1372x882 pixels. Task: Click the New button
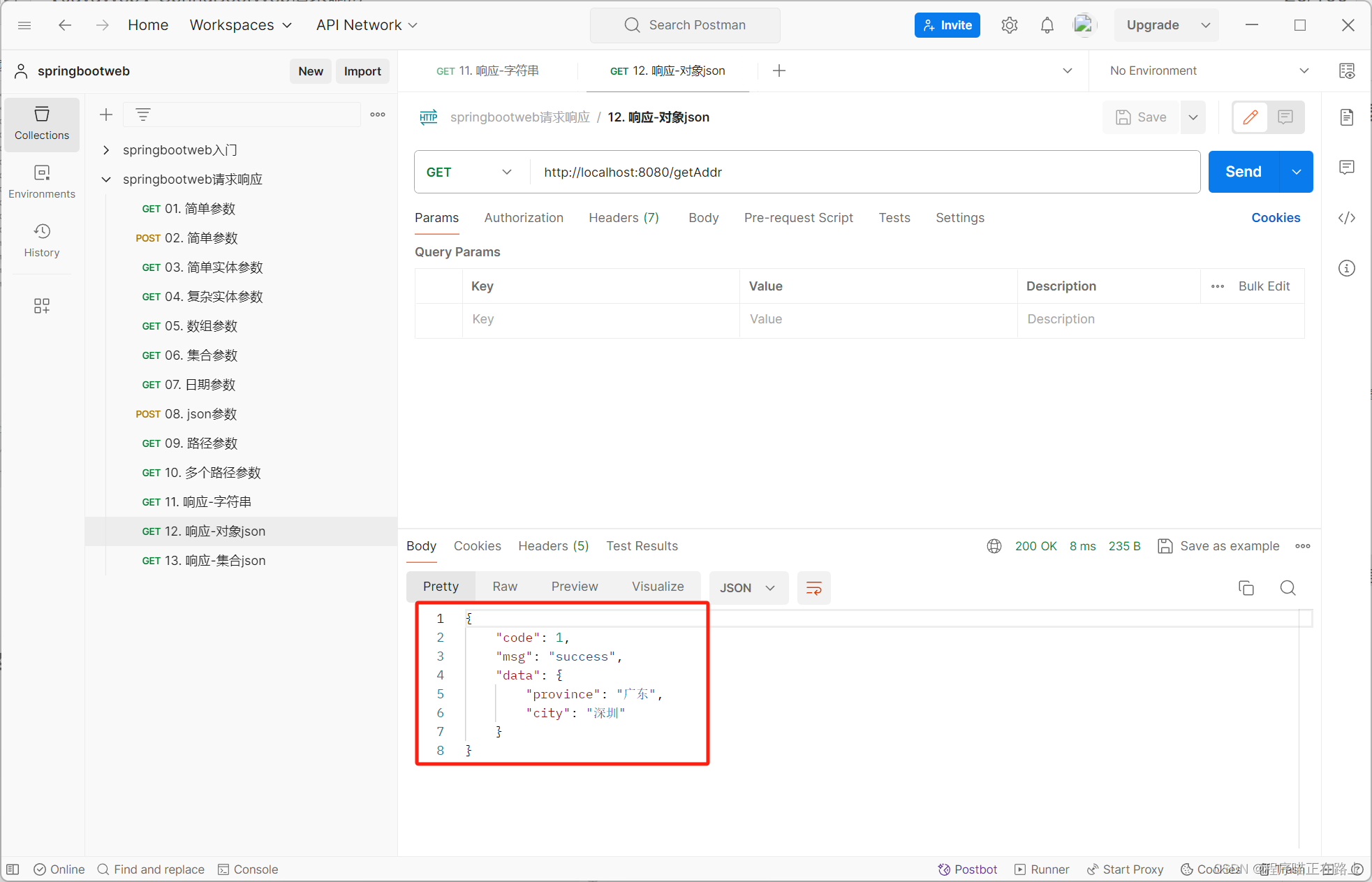(311, 71)
